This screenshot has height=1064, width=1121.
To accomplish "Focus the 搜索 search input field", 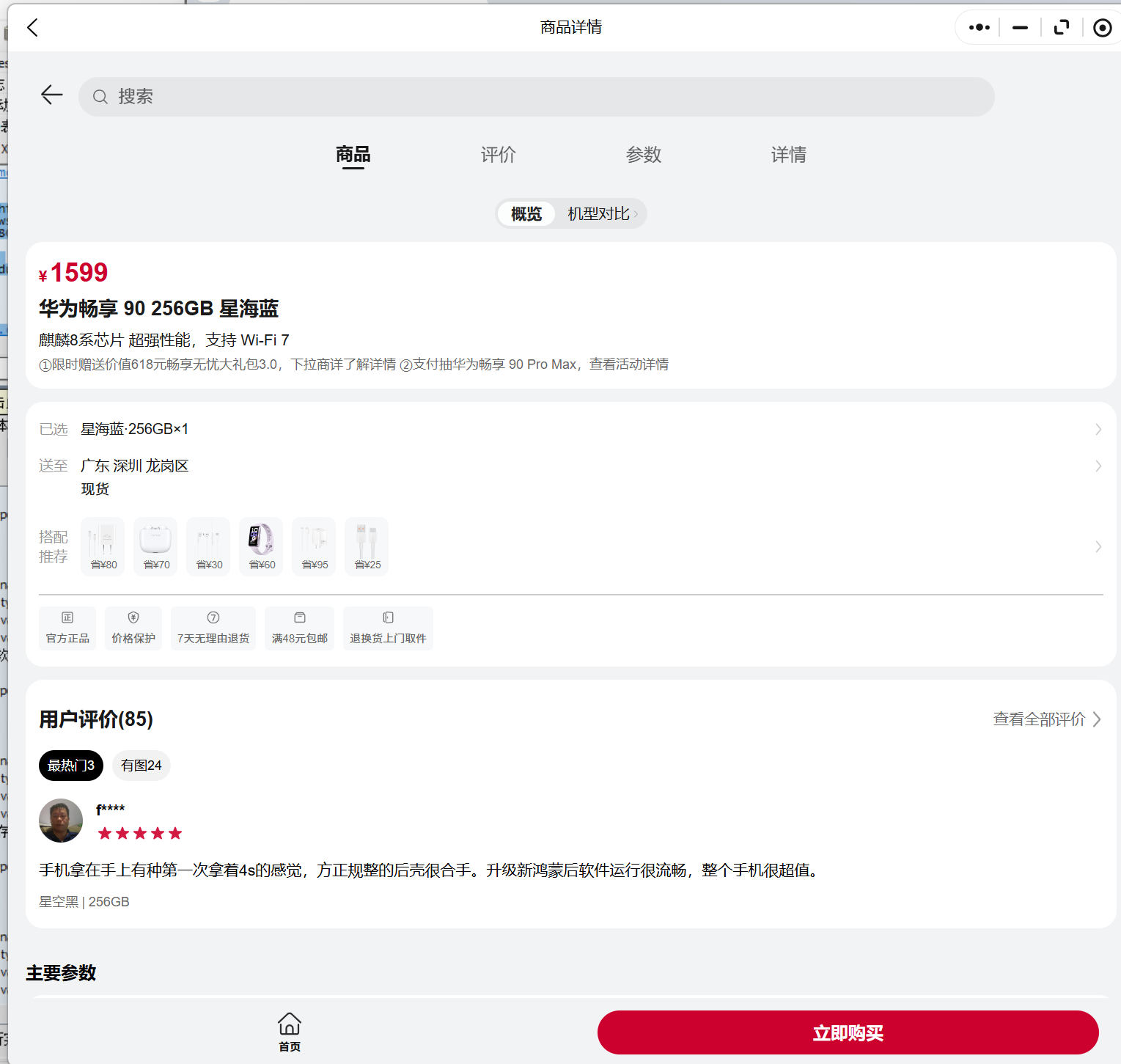I will (x=537, y=97).
